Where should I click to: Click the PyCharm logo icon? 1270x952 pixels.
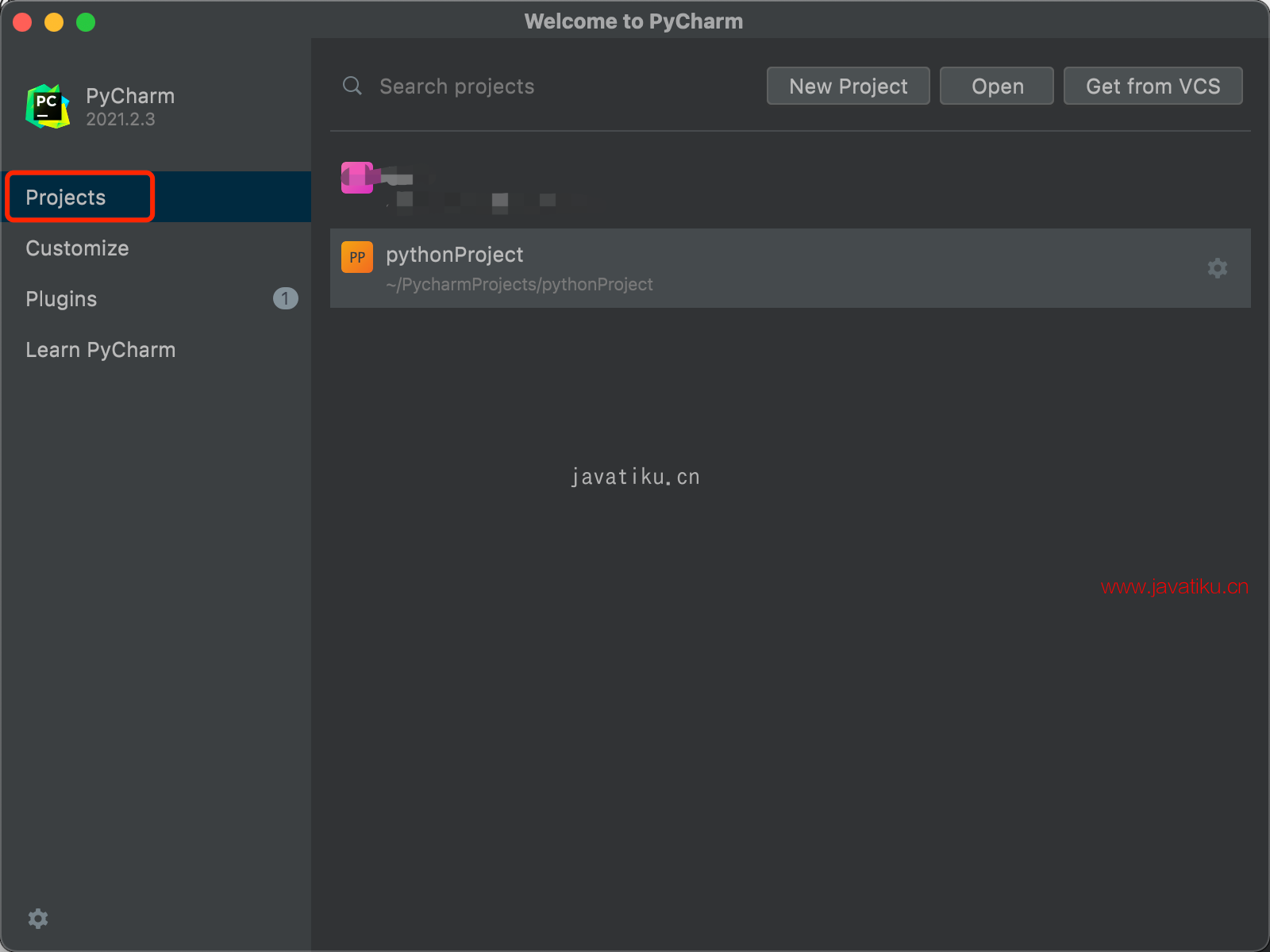(x=48, y=106)
